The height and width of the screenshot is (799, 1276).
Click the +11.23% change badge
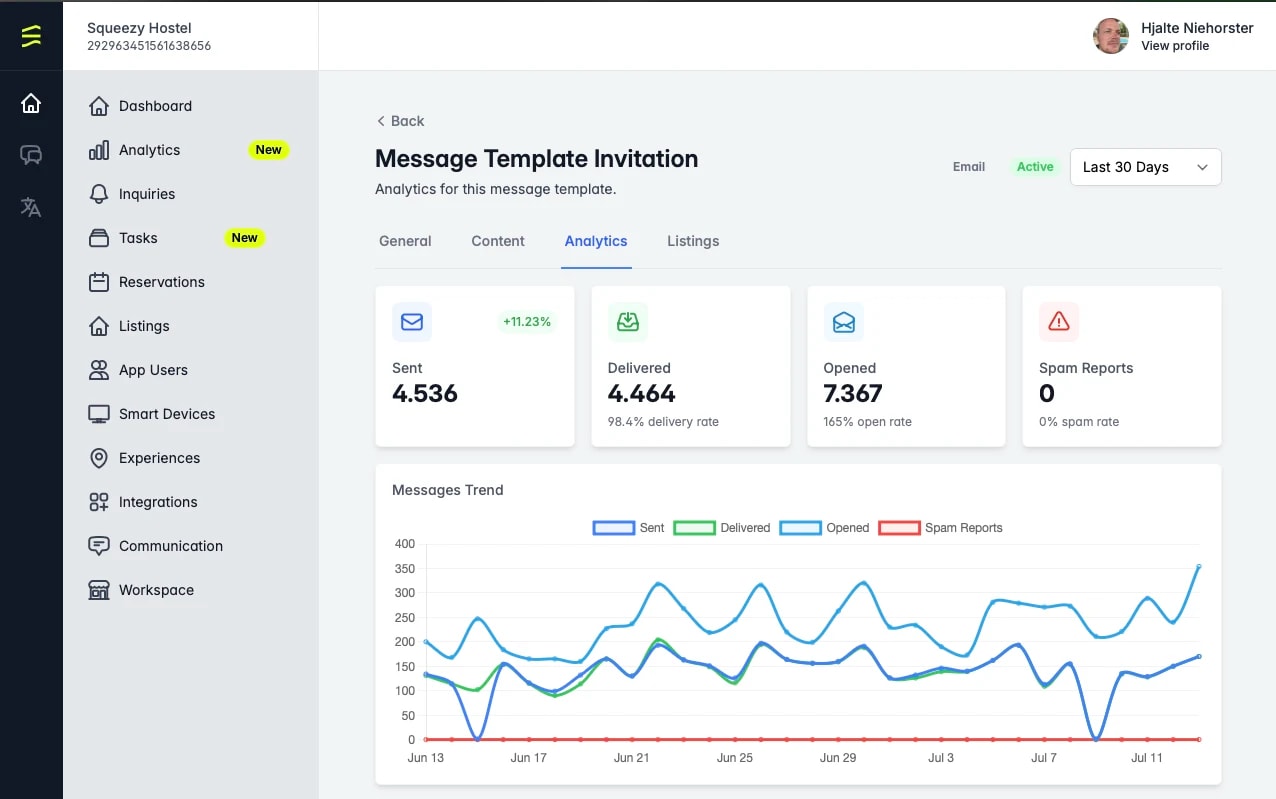click(x=527, y=322)
